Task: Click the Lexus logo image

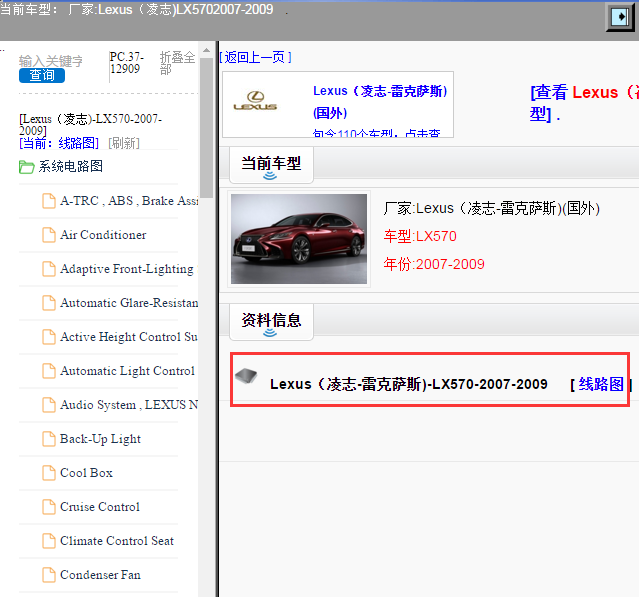Action: coord(256,101)
